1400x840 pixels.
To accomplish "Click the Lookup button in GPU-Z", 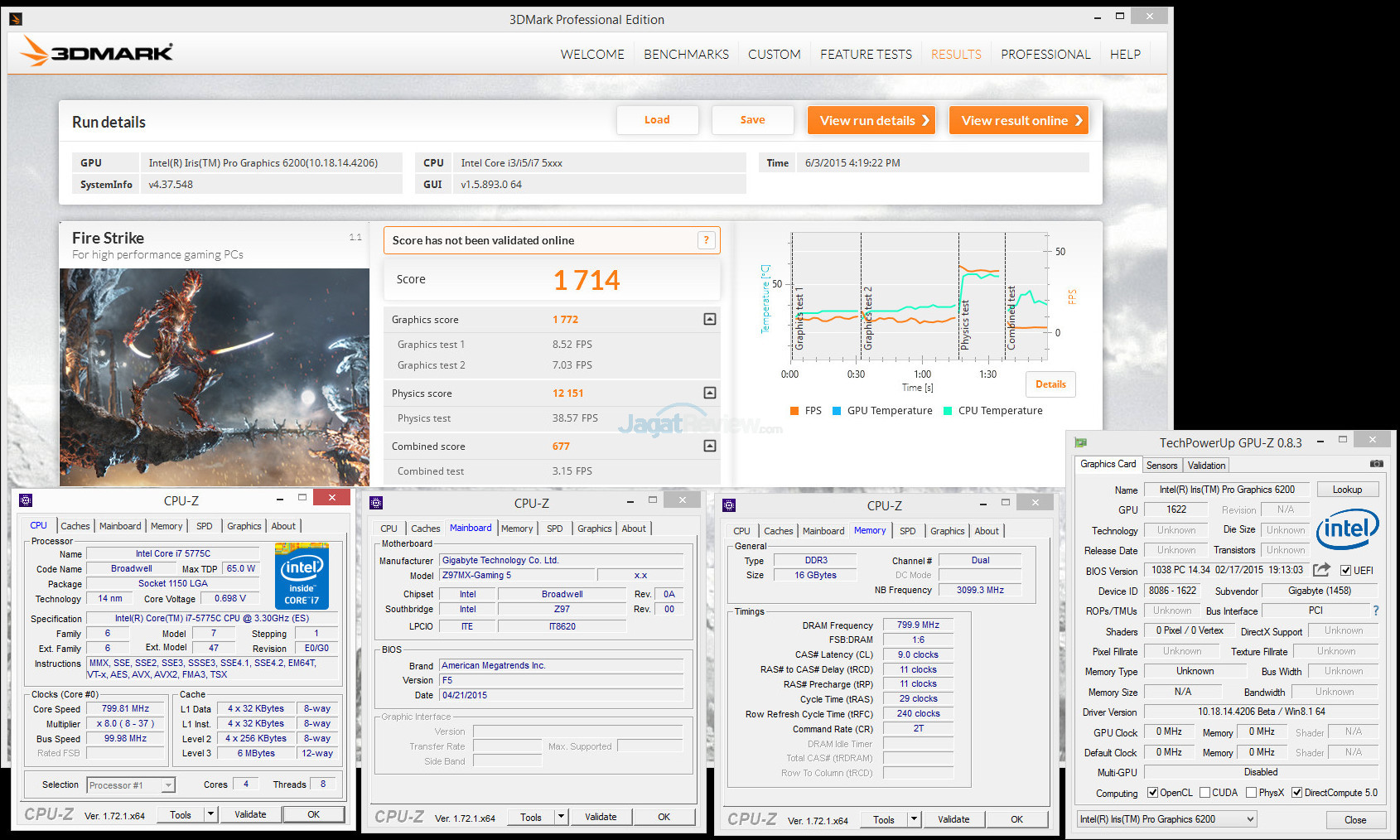I will click(x=1347, y=490).
